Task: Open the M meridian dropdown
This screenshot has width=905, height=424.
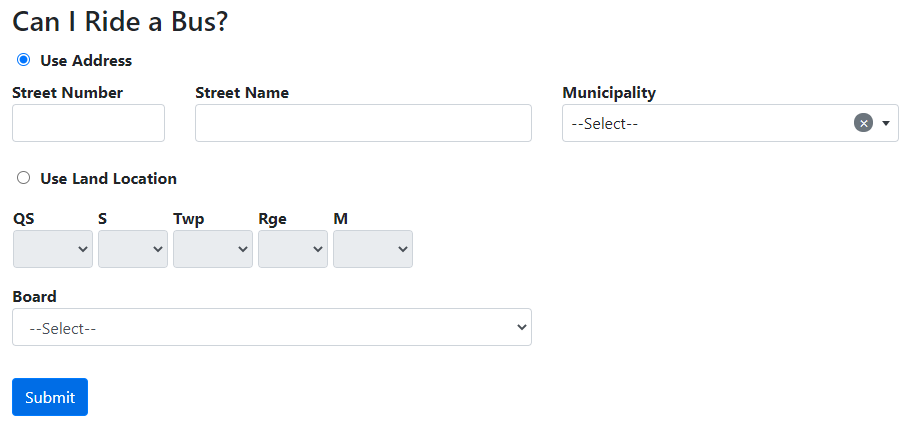Action: (x=373, y=249)
